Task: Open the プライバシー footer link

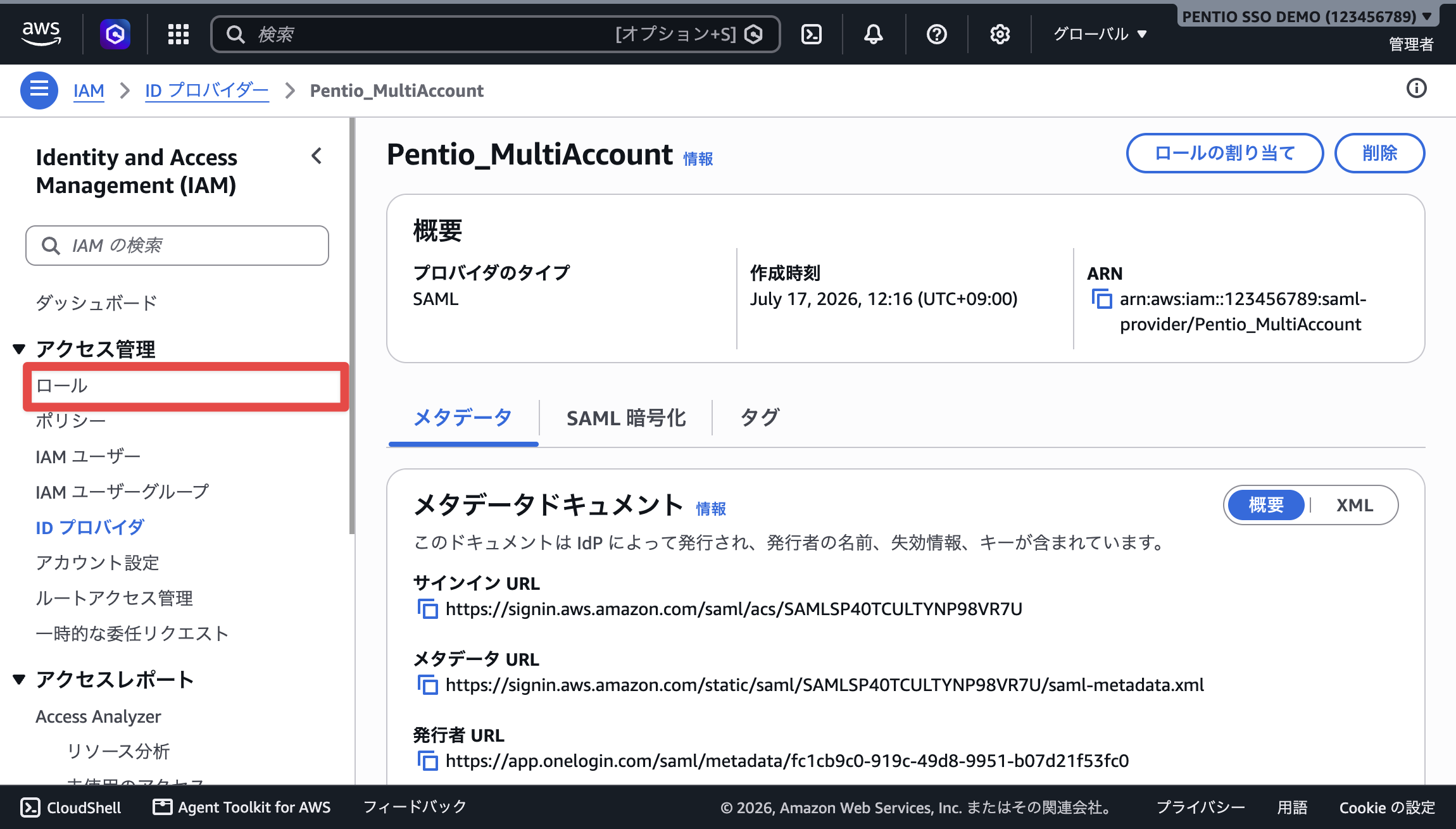Action: pos(1201,807)
